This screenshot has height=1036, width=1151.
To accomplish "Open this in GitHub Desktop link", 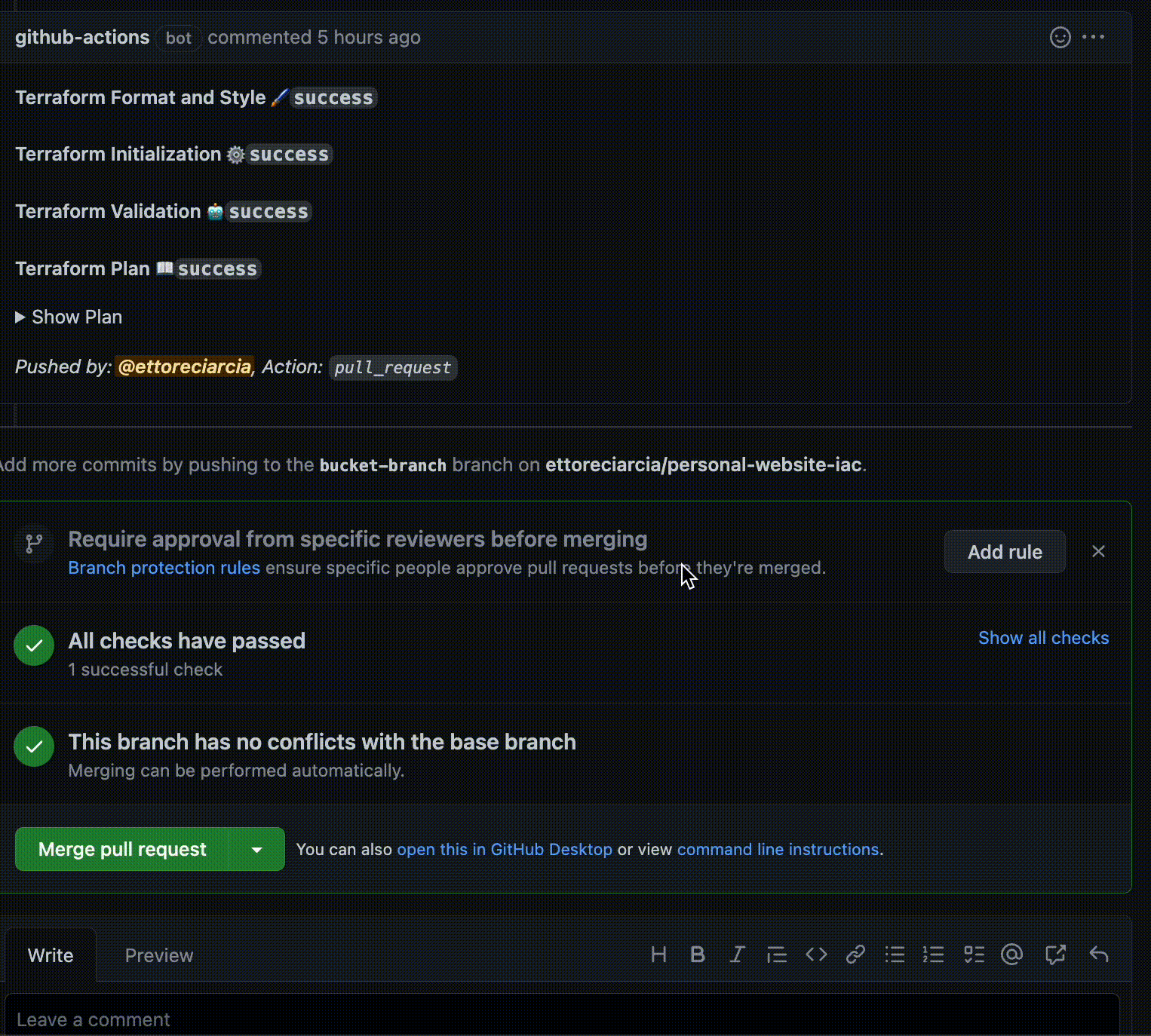I will (x=505, y=849).
